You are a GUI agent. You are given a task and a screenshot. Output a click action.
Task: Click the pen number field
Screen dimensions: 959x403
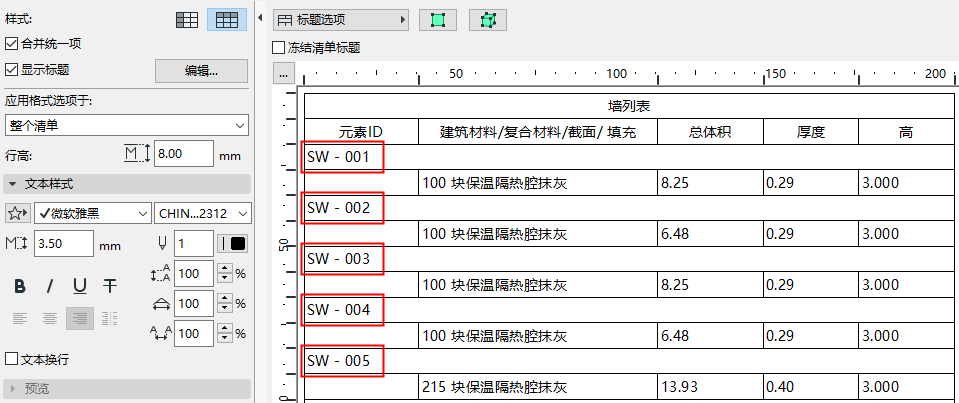coord(194,243)
